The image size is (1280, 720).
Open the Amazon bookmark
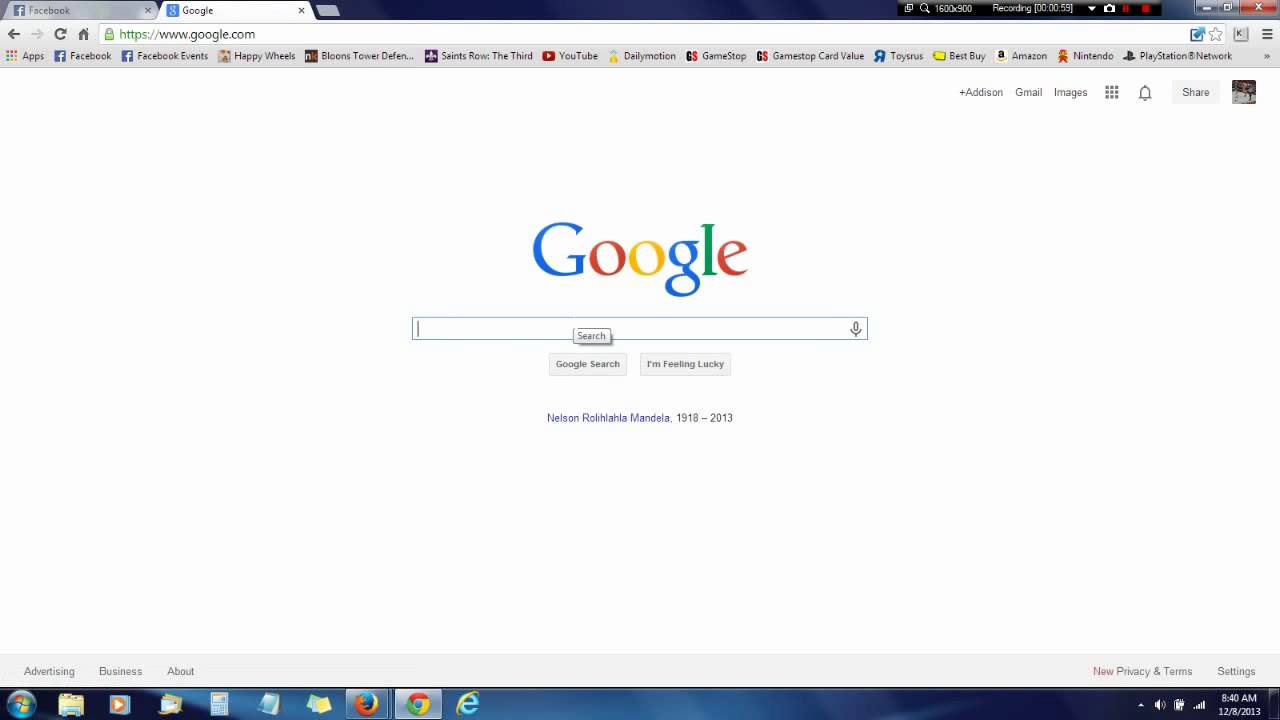click(1021, 56)
